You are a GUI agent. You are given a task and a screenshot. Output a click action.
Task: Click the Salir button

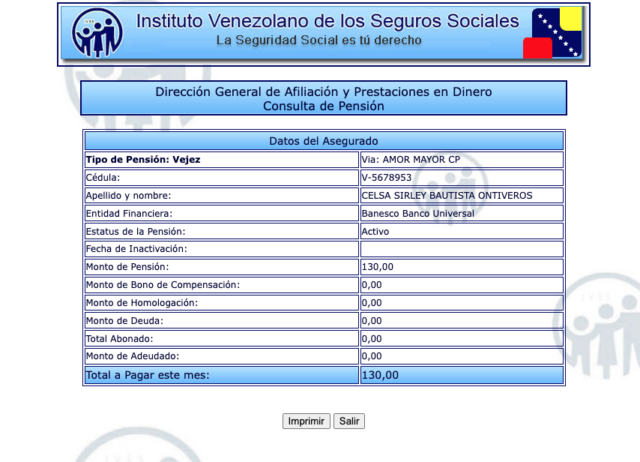(x=349, y=421)
